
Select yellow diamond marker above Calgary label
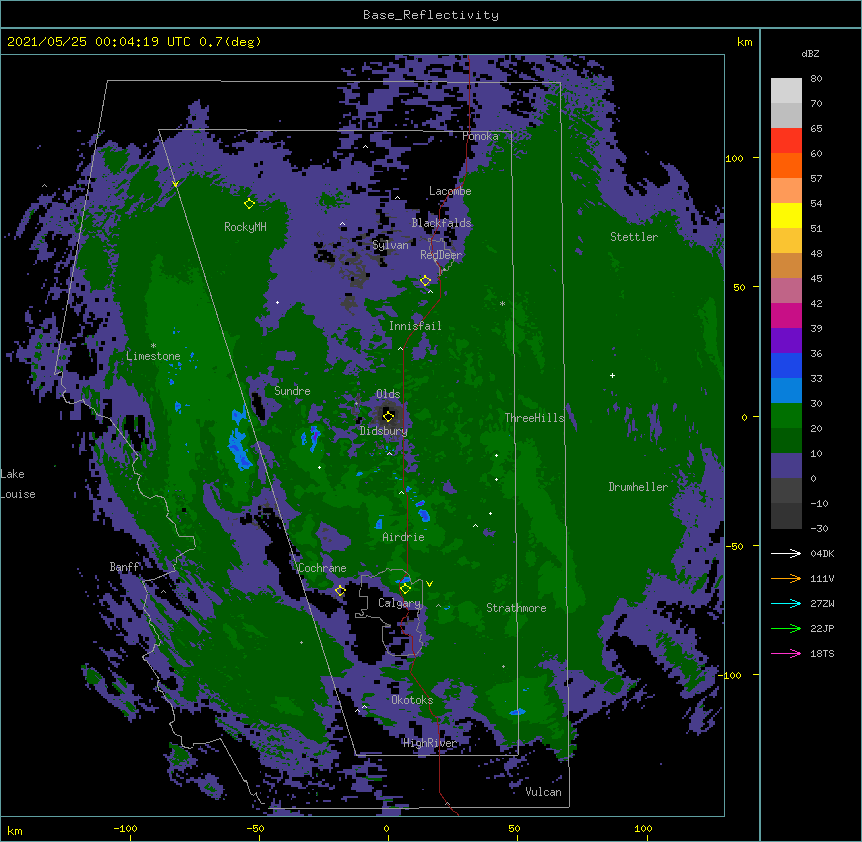click(405, 589)
